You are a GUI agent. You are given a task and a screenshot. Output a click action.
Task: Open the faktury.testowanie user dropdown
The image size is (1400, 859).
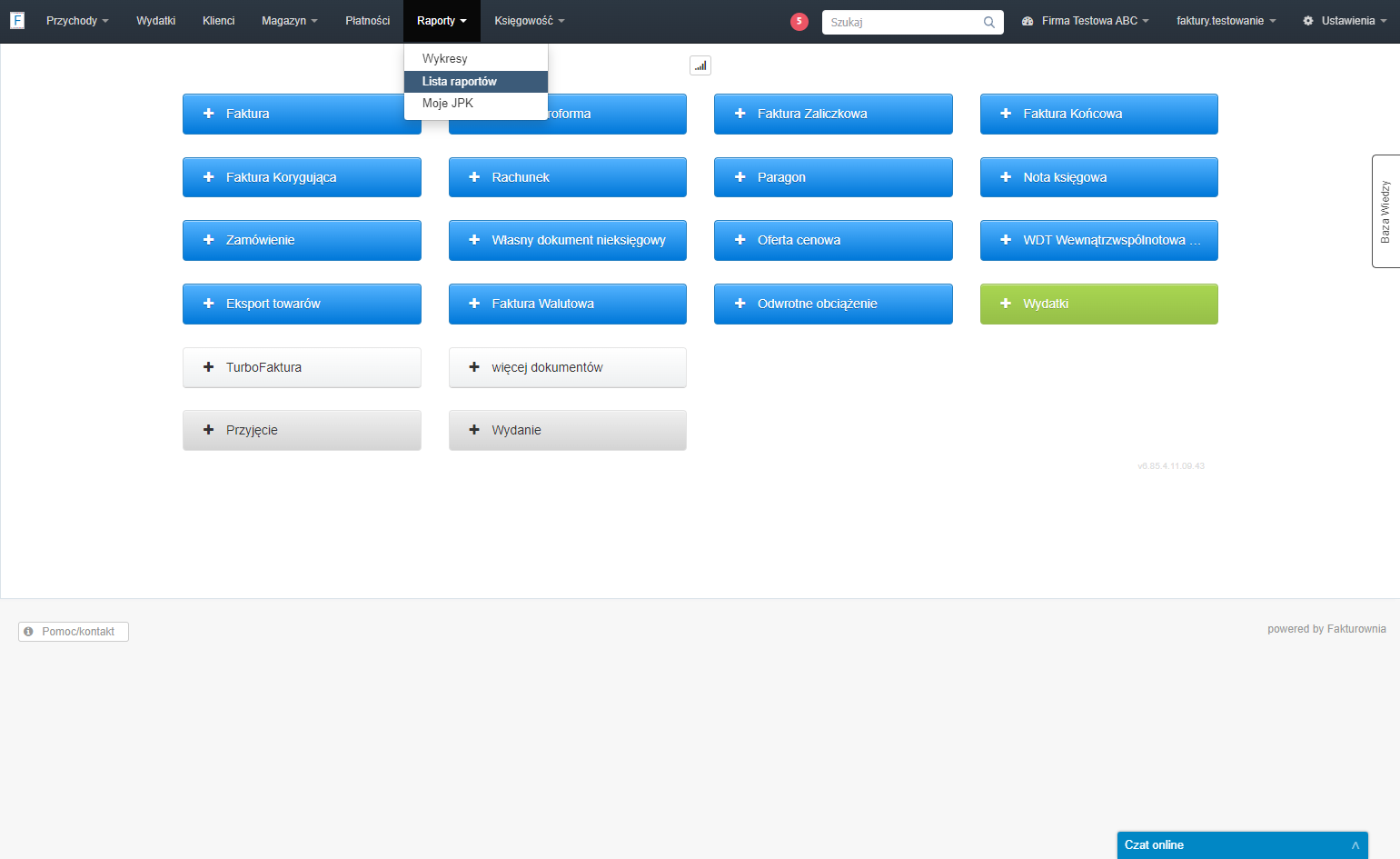pyautogui.click(x=1226, y=21)
